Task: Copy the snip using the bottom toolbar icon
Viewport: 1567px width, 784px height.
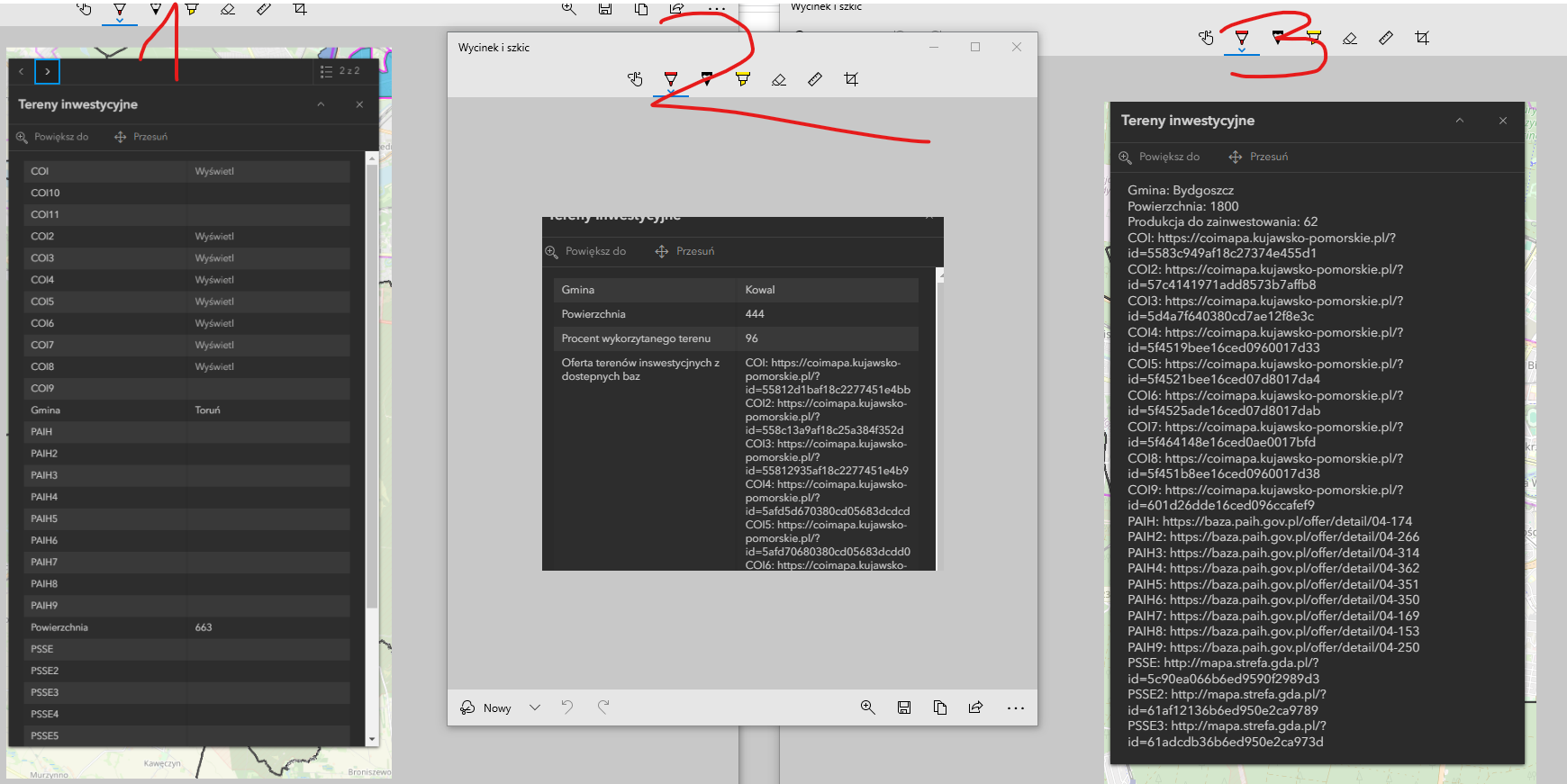Action: tap(940, 707)
